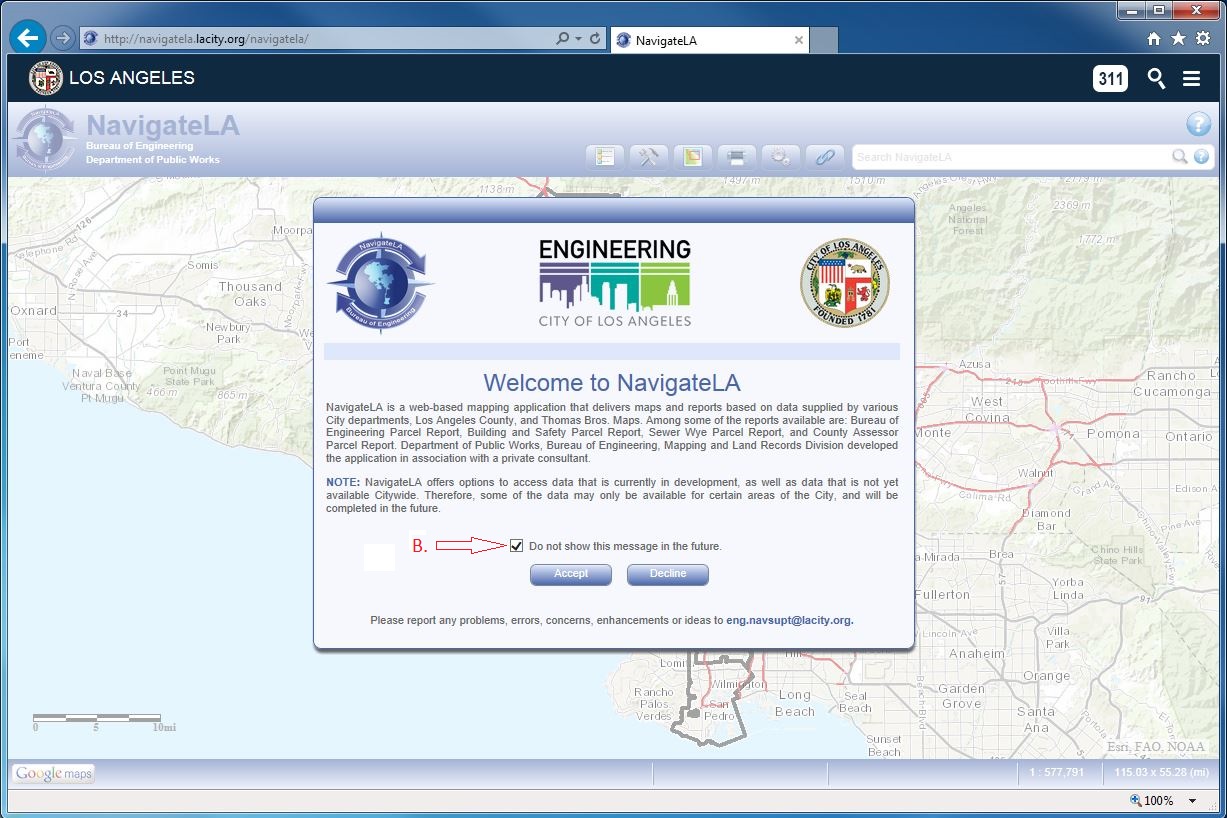This screenshot has width=1227, height=818.
Task: Click the search magnifier in NavigateLA search box
Action: [x=1181, y=157]
